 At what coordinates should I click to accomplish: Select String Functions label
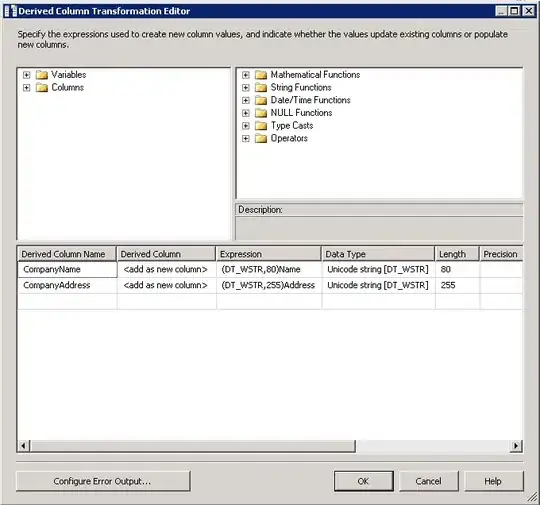point(301,87)
